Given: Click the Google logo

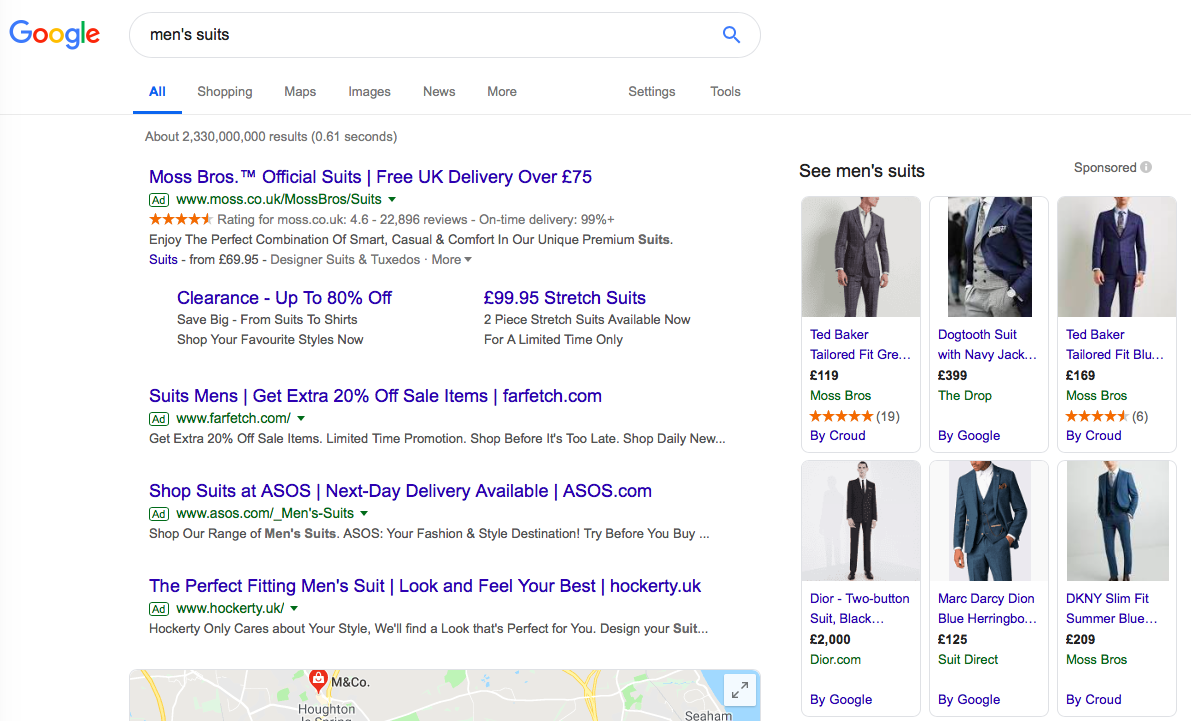Looking at the screenshot, I should [54, 34].
